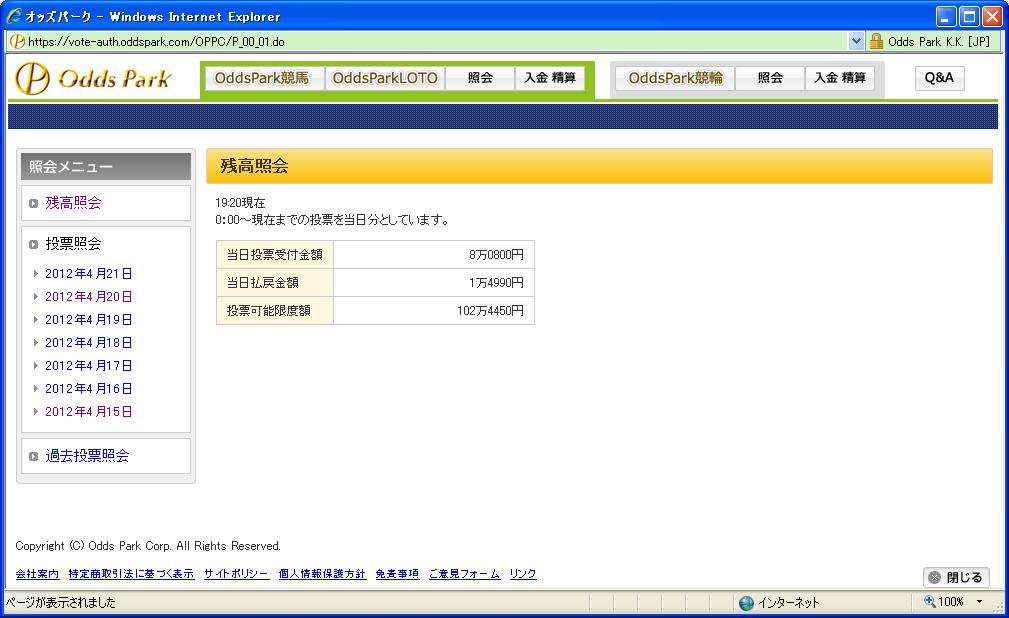The image size is (1009, 618).
Task: View voting records for 2012年4月18日
Action: tap(89, 342)
